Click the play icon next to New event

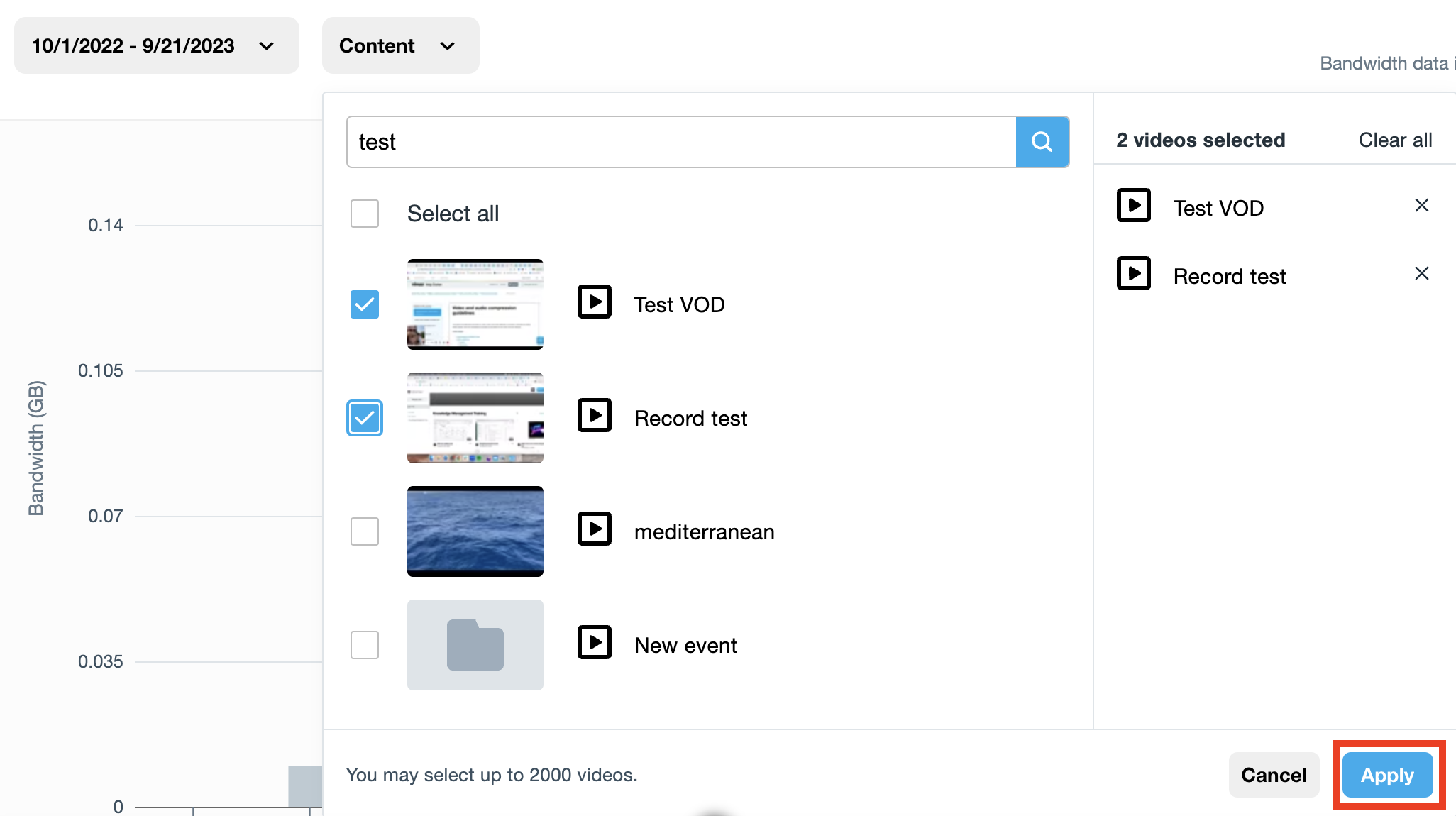pyautogui.click(x=595, y=644)
